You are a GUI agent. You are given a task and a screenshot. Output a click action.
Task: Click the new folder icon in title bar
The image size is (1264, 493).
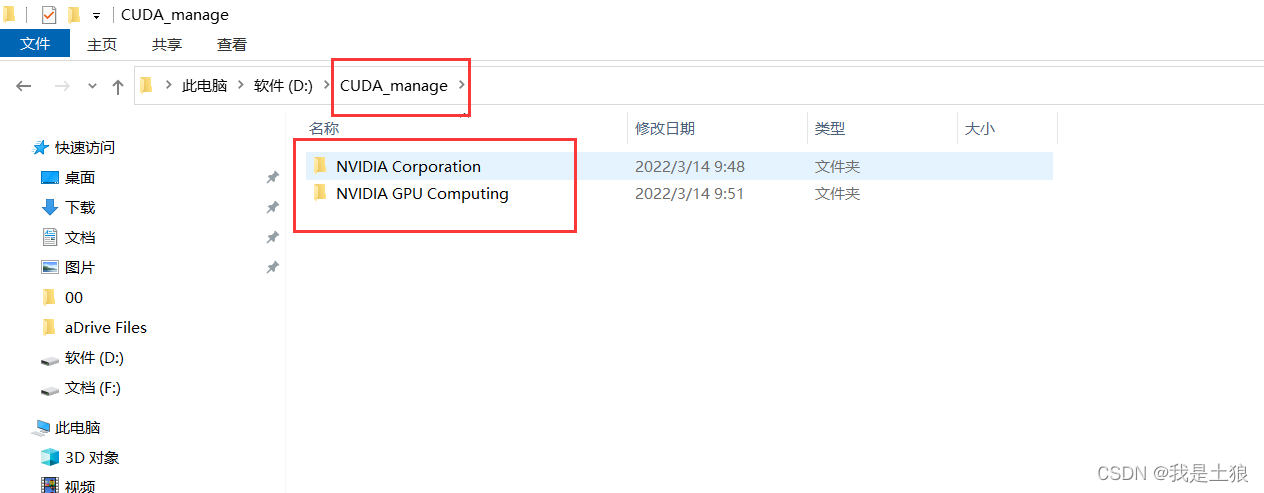(73, 15)
